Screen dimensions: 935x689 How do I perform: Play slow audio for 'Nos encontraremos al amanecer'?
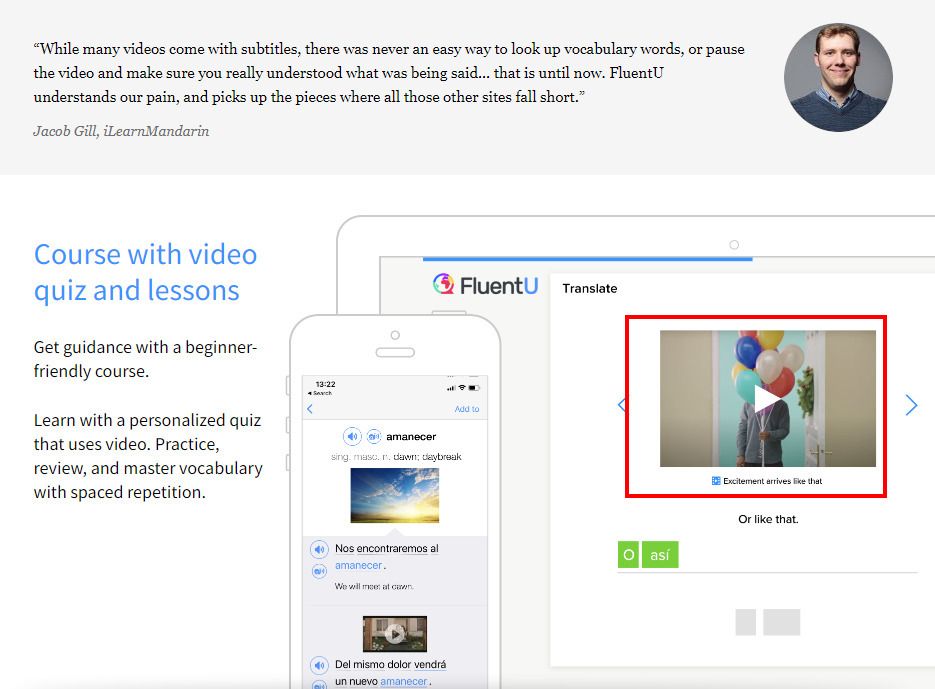coord(320,571)
